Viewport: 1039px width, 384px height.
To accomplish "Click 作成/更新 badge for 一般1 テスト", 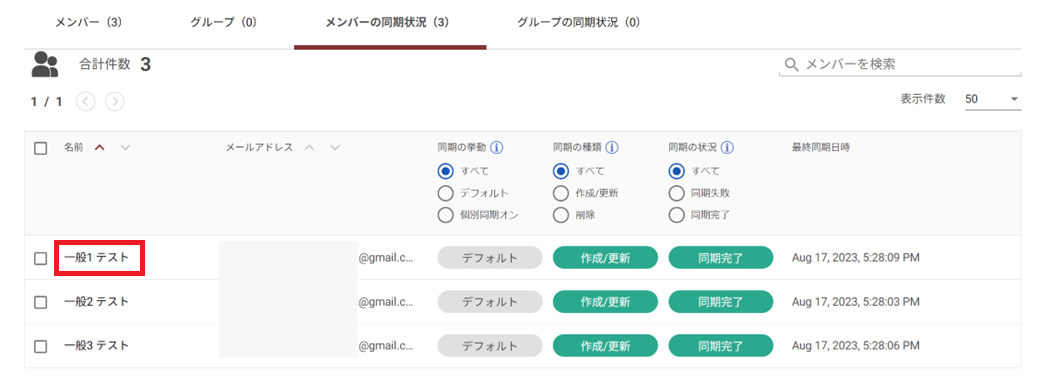I will [x=605, y=258].
